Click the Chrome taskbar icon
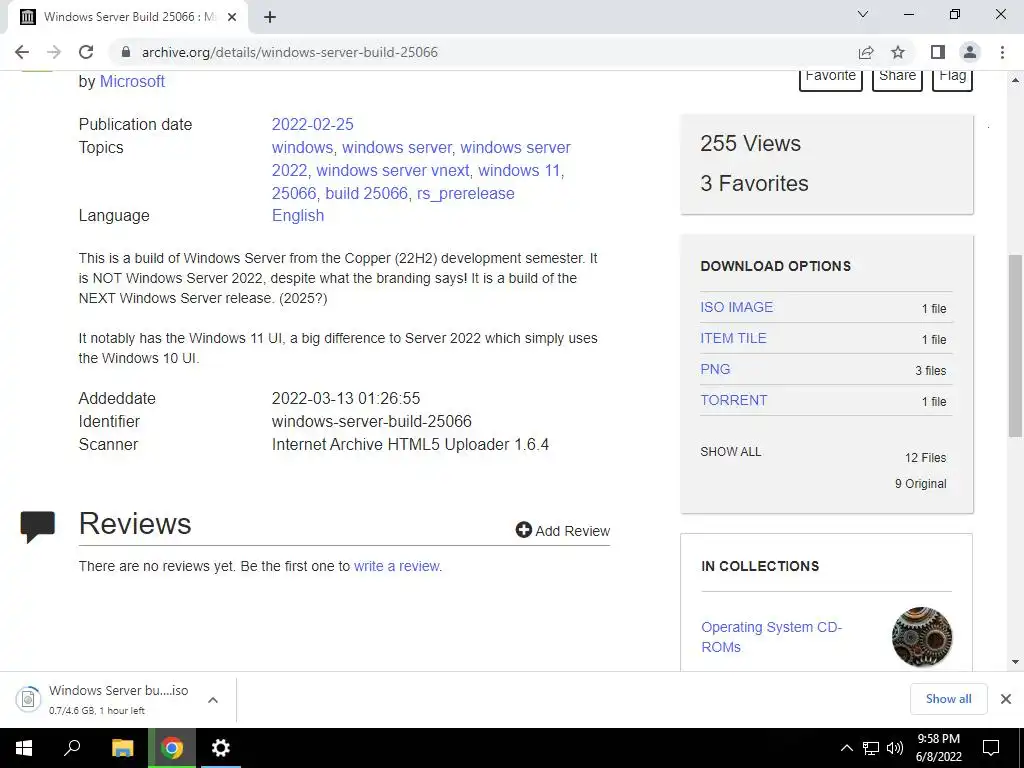This screenshot has width=1024, height=768. tap(172, 748)
